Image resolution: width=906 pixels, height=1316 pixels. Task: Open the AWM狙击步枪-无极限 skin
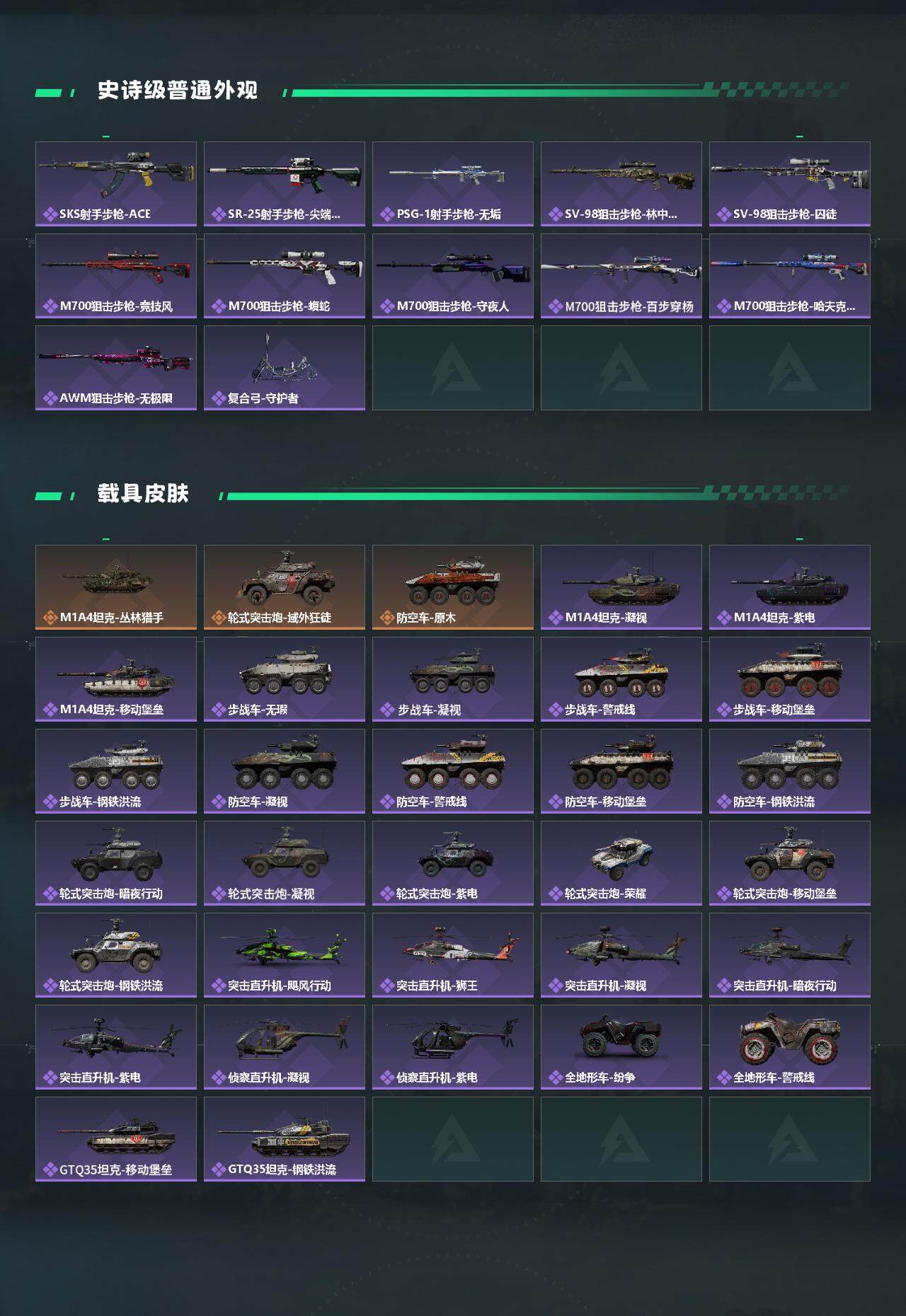116,368
